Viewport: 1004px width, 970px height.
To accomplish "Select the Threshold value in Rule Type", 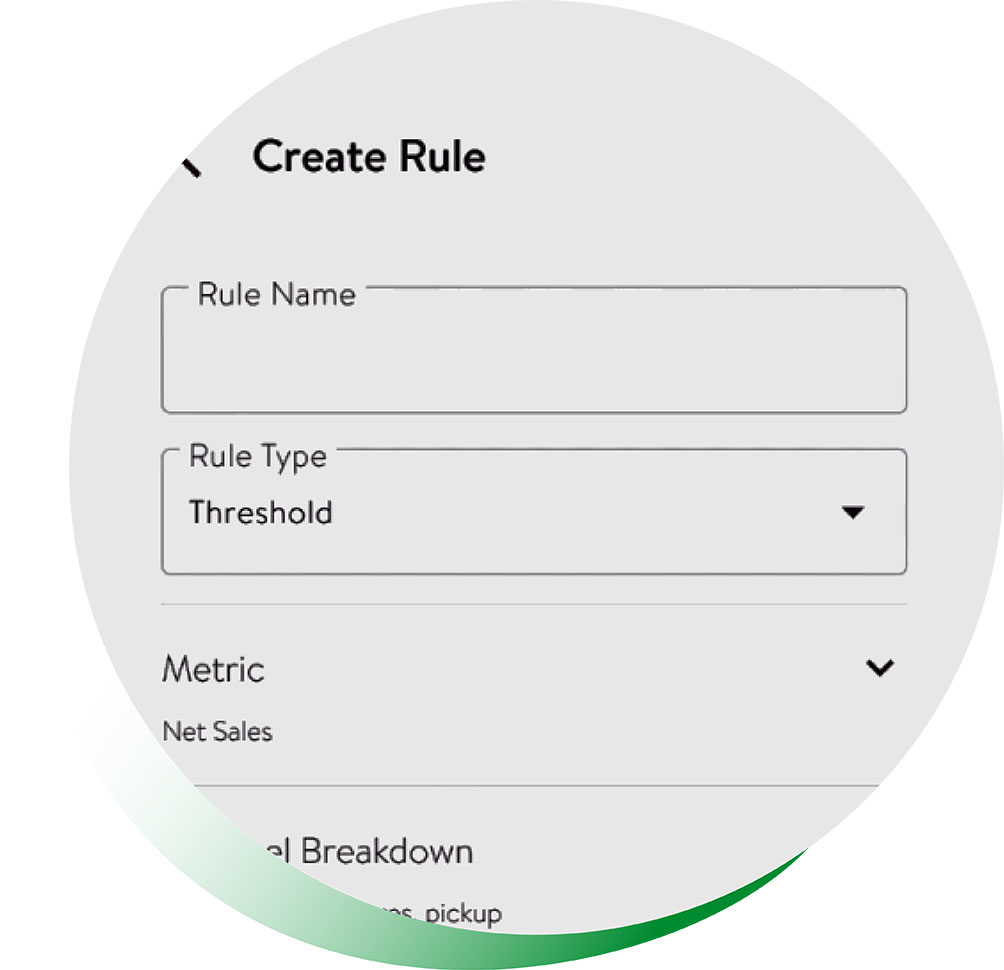I will coord(261,513).
